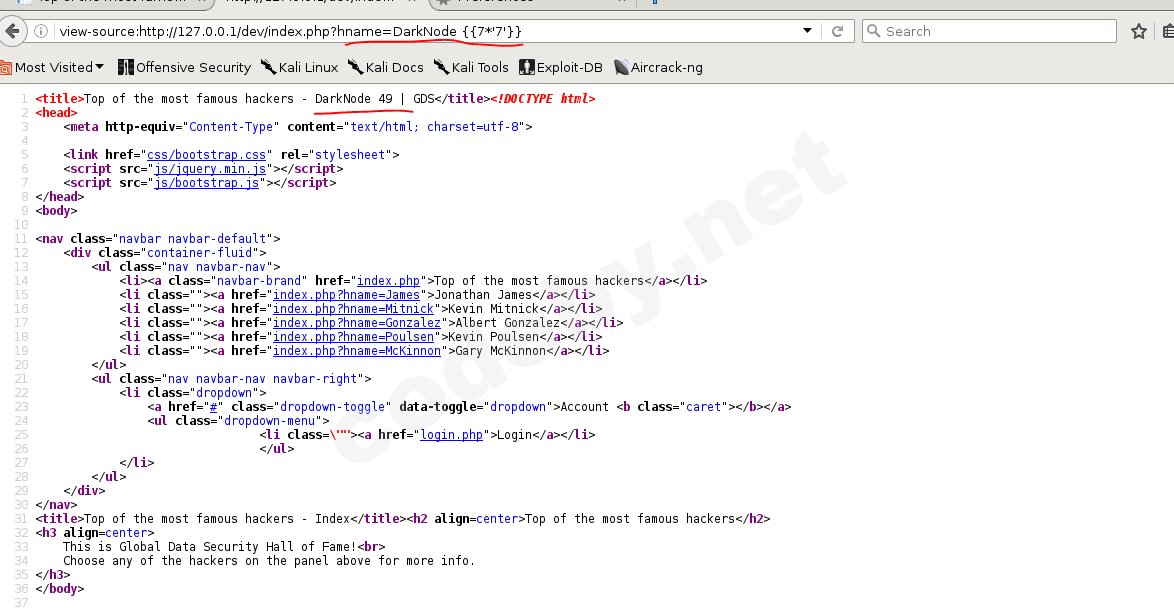The image size is (1174, 613).
Task: Click 'dropdown-toggle' class value on line 23
Action: pos(332,407)
